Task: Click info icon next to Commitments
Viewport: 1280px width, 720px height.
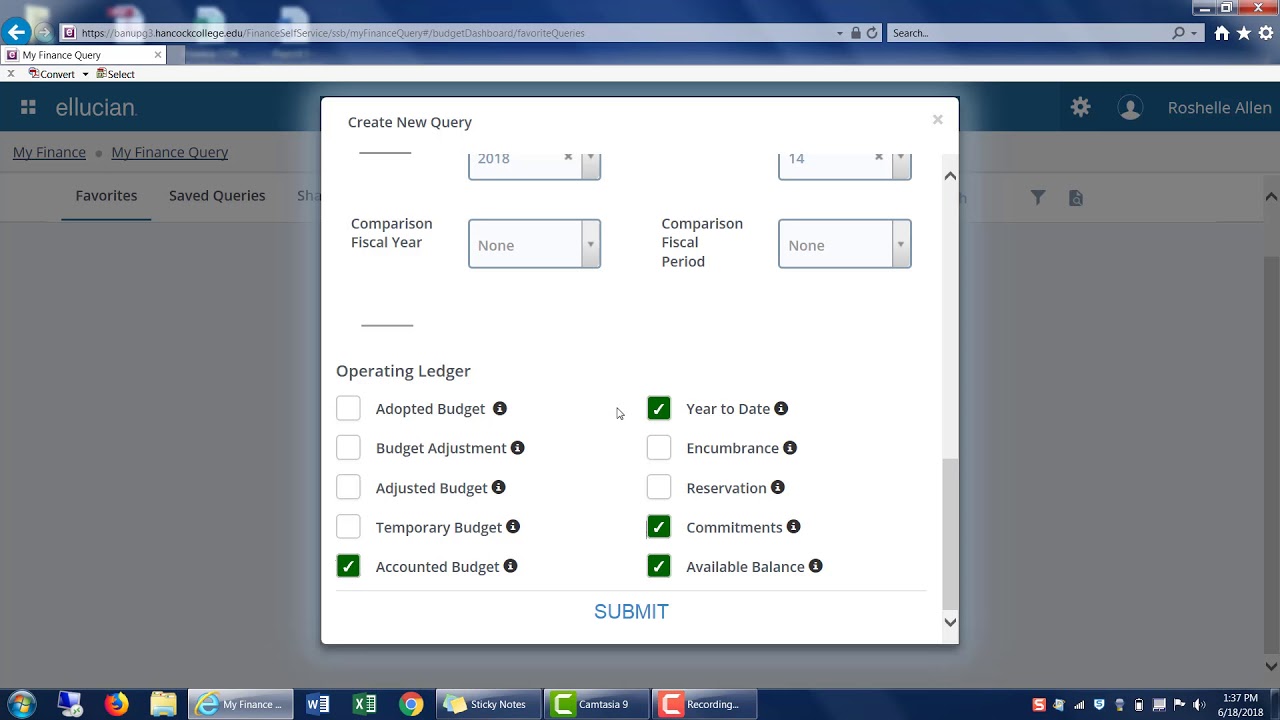Action: point(793,526)
